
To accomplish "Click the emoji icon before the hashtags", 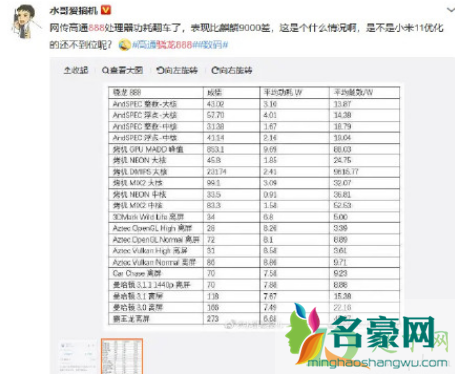I will pos(125,45).
